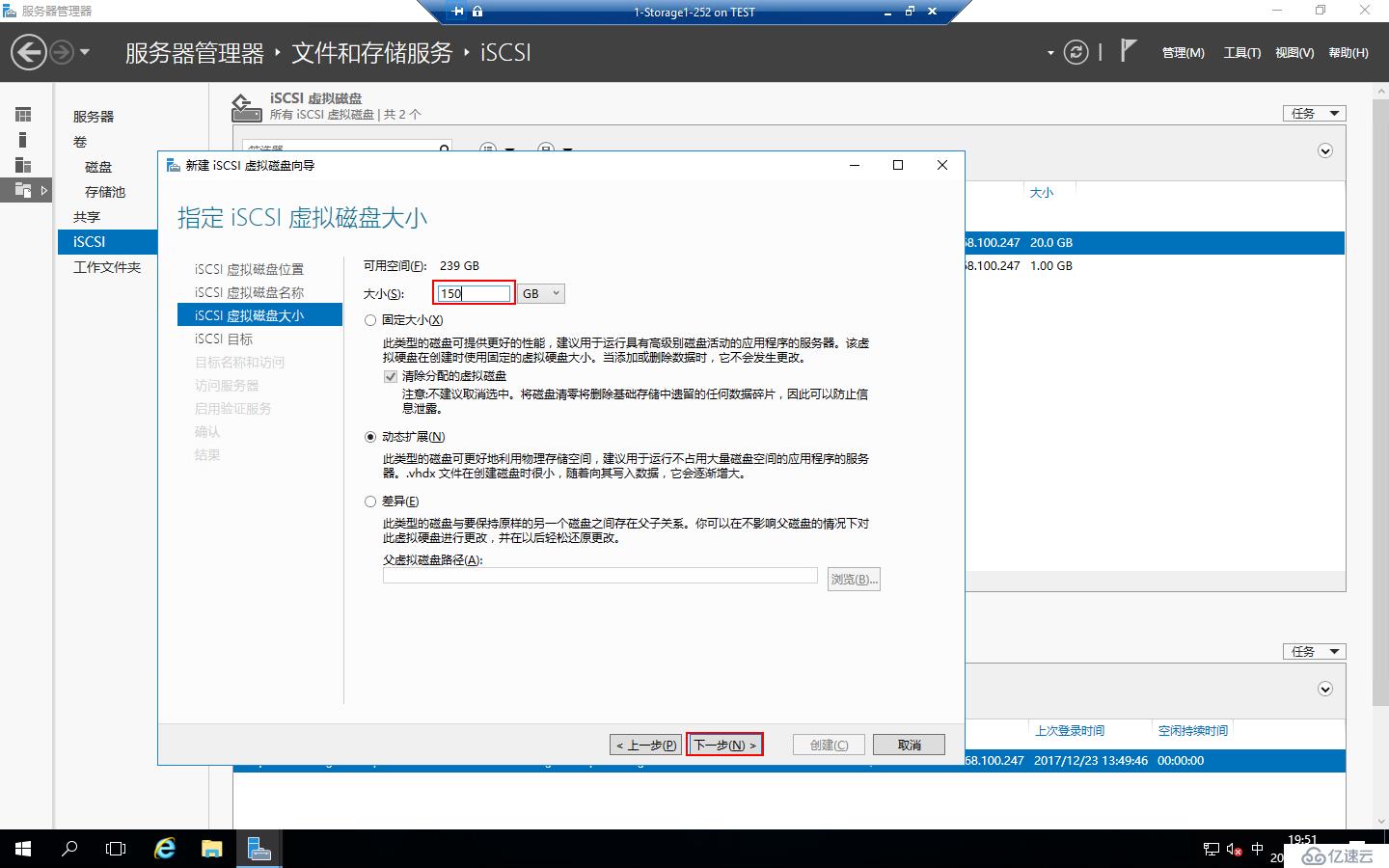Click 取消 button in wizard
This screenshot has width=1389, height=868.
tap(909, 745)
